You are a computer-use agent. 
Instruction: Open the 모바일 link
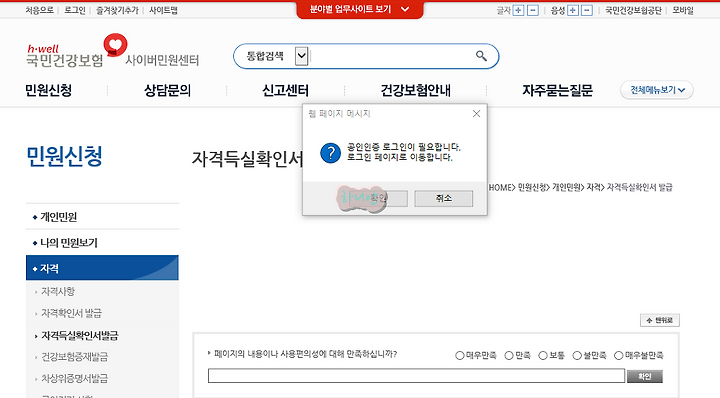[683, 10]
